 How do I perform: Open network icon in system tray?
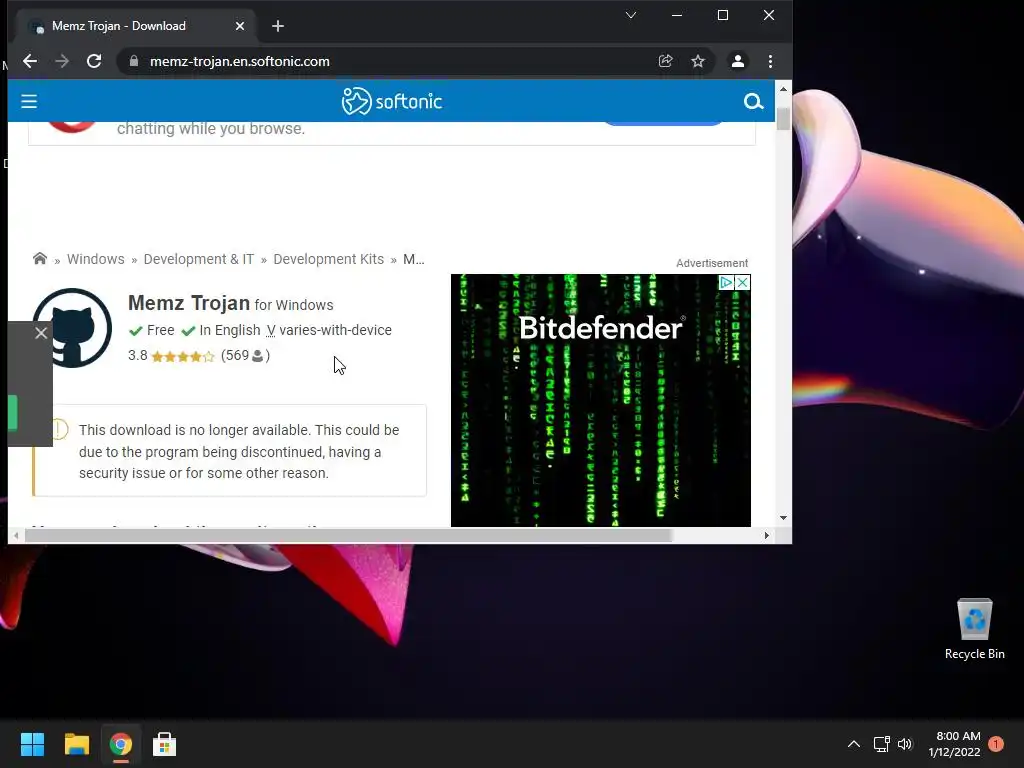pos(882,744)
